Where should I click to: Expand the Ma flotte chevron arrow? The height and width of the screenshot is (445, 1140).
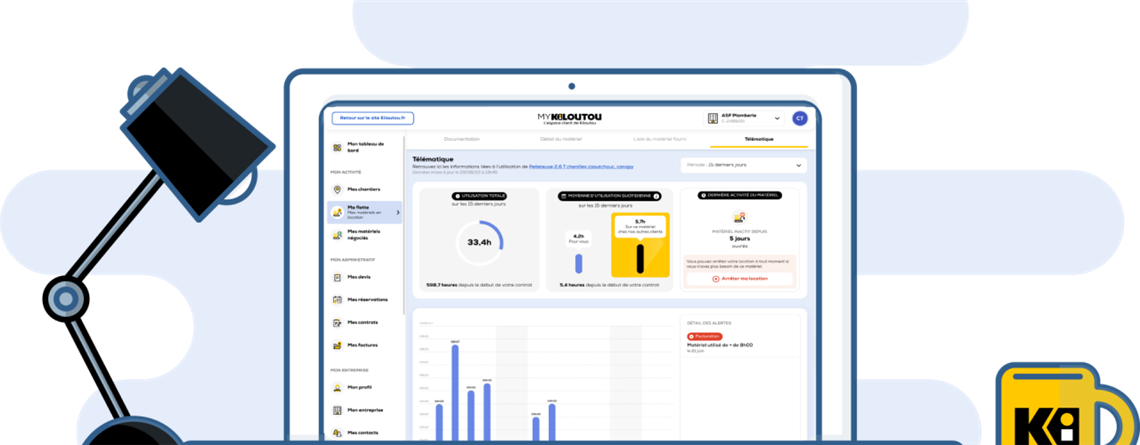397,212
